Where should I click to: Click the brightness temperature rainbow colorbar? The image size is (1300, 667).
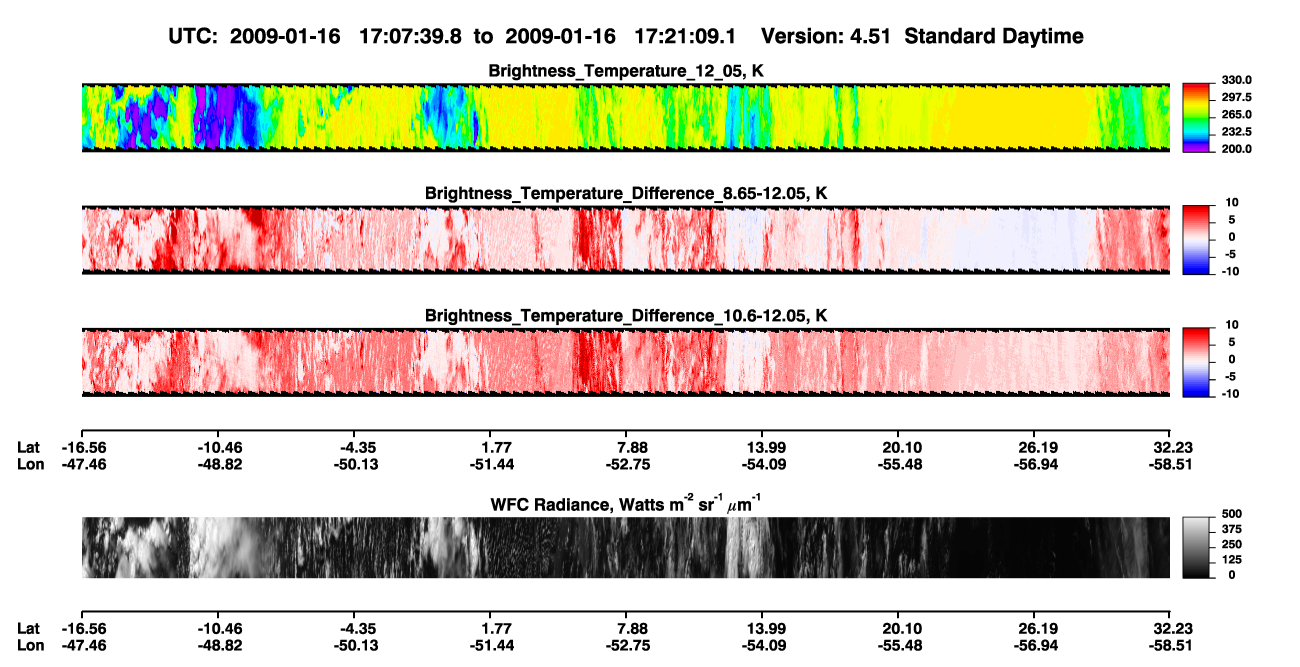click(x=1196, y=117)
